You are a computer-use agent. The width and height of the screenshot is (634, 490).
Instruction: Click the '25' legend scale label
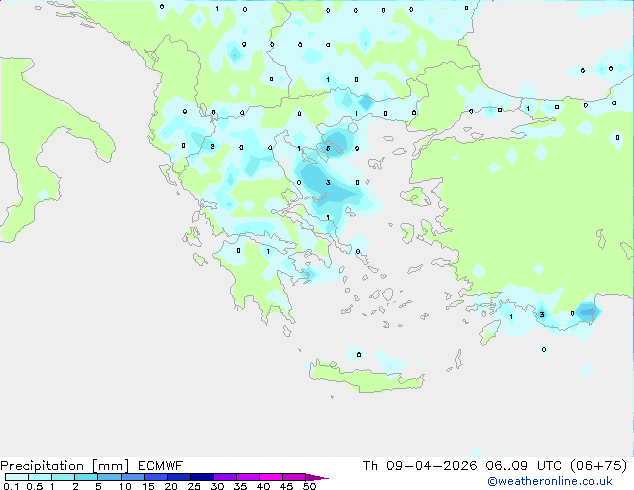pos(194,486)
